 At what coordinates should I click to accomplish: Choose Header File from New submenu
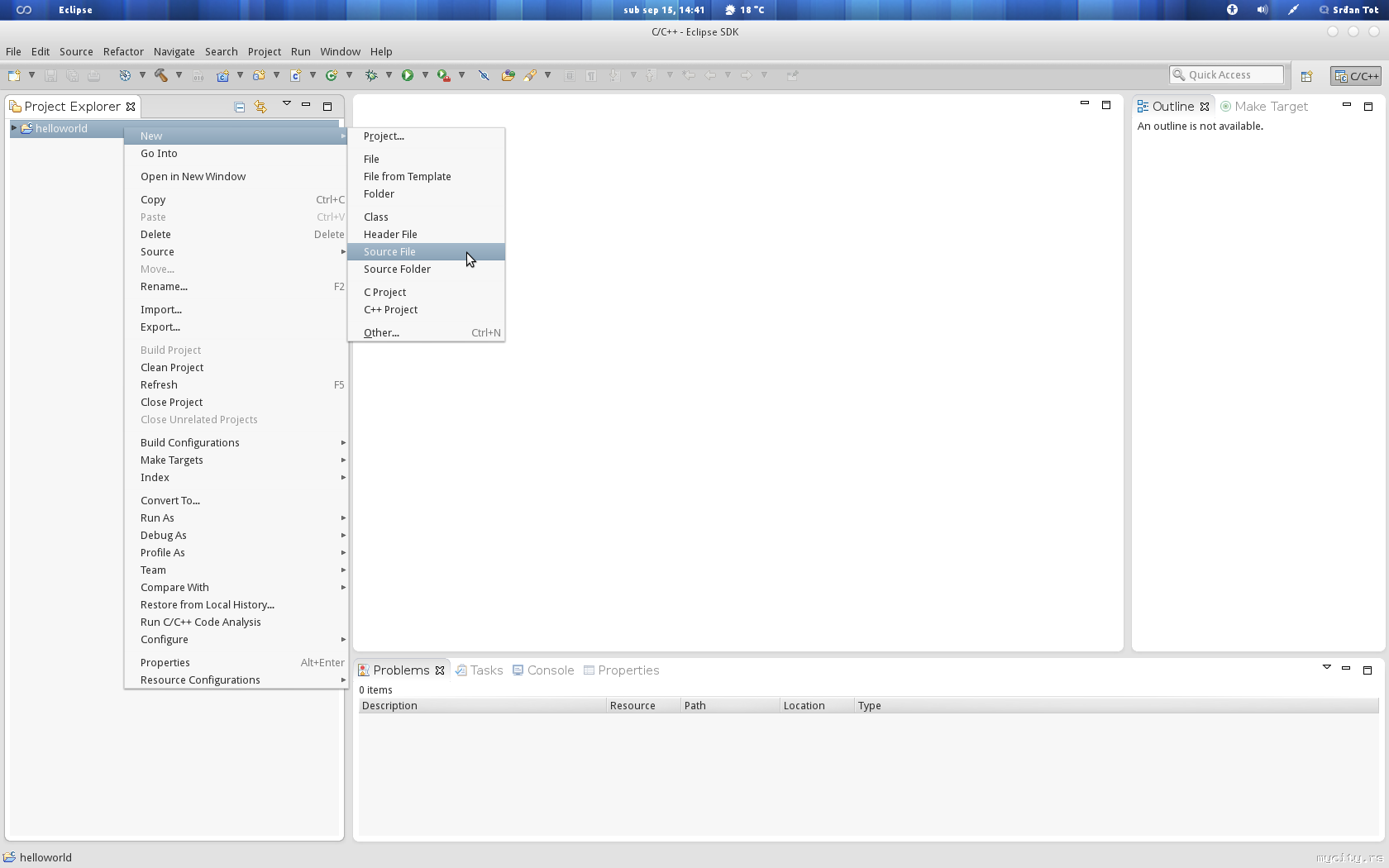point(390,234)
